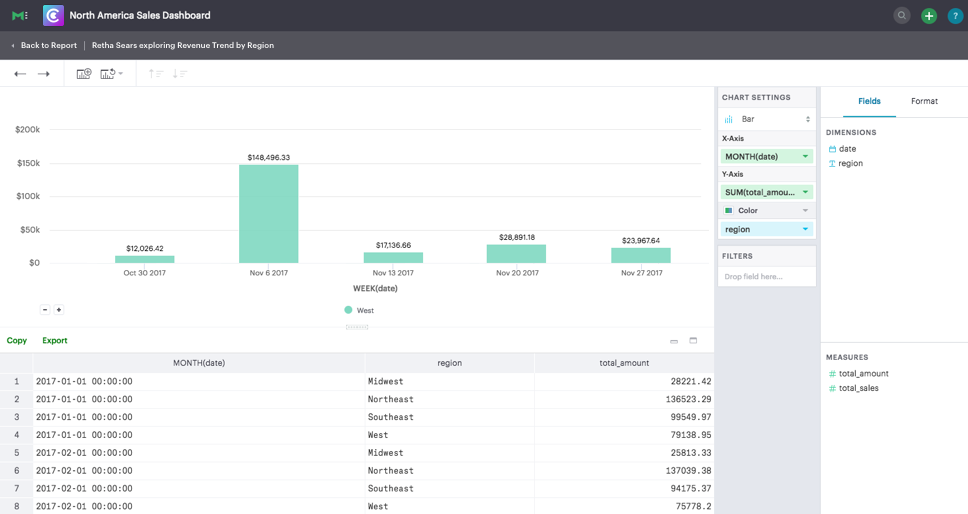Click the total_sales hash icon

[x=832, y=388]
